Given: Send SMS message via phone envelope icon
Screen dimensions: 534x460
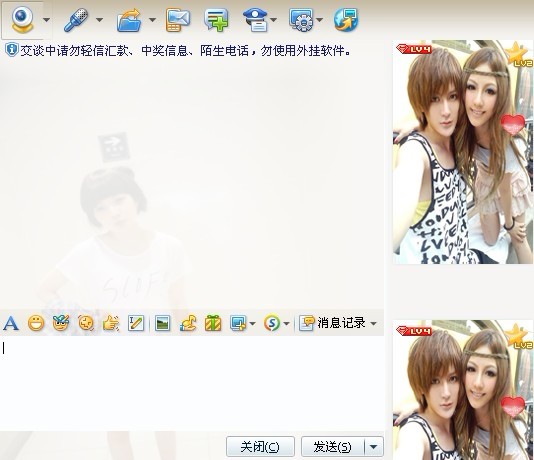Looking at the screenshot, I should (x=178, y=20).
